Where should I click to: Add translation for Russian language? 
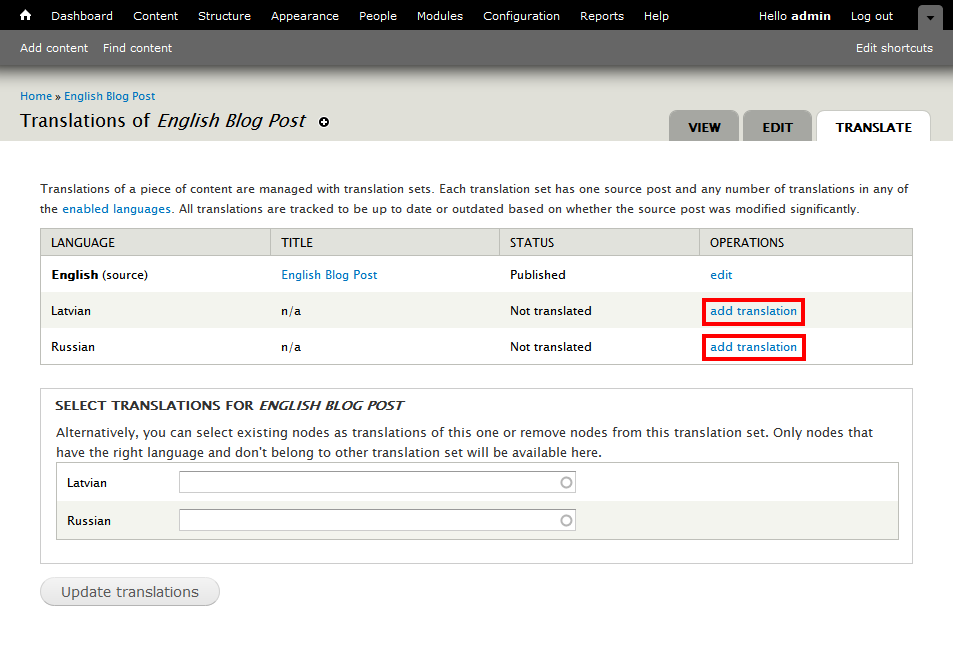pos(753,347)
